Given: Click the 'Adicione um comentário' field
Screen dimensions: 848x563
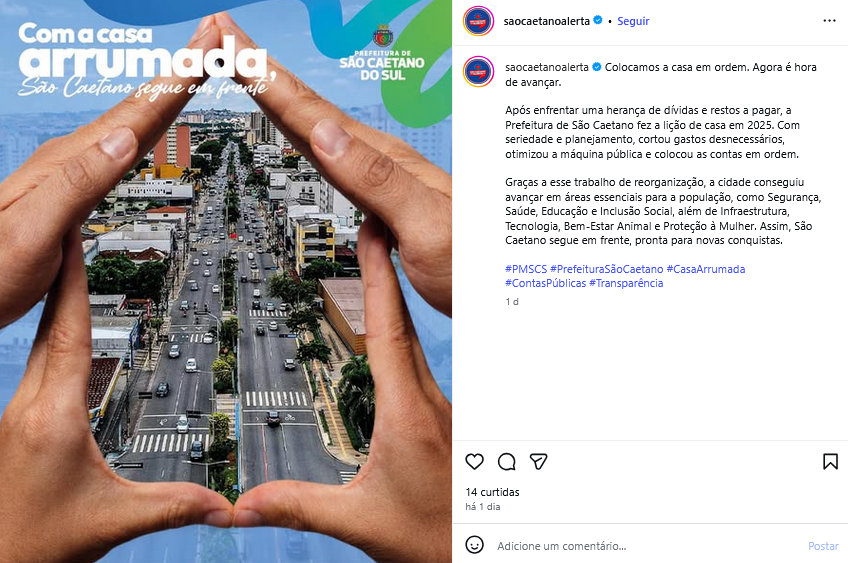Looking at the screenshot, I should (646, 546).
